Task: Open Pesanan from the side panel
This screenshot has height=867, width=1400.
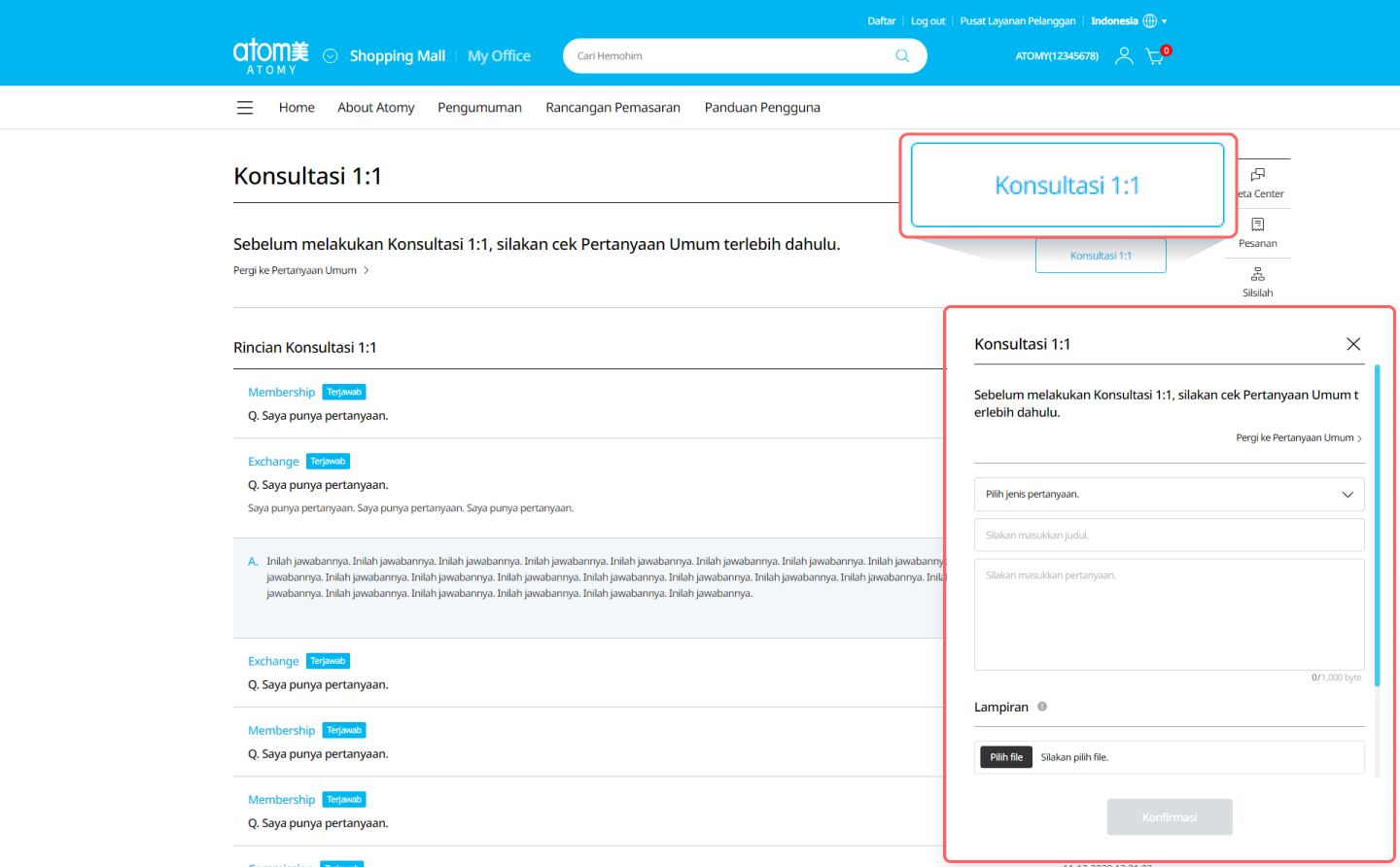Action: point(1257,232)
